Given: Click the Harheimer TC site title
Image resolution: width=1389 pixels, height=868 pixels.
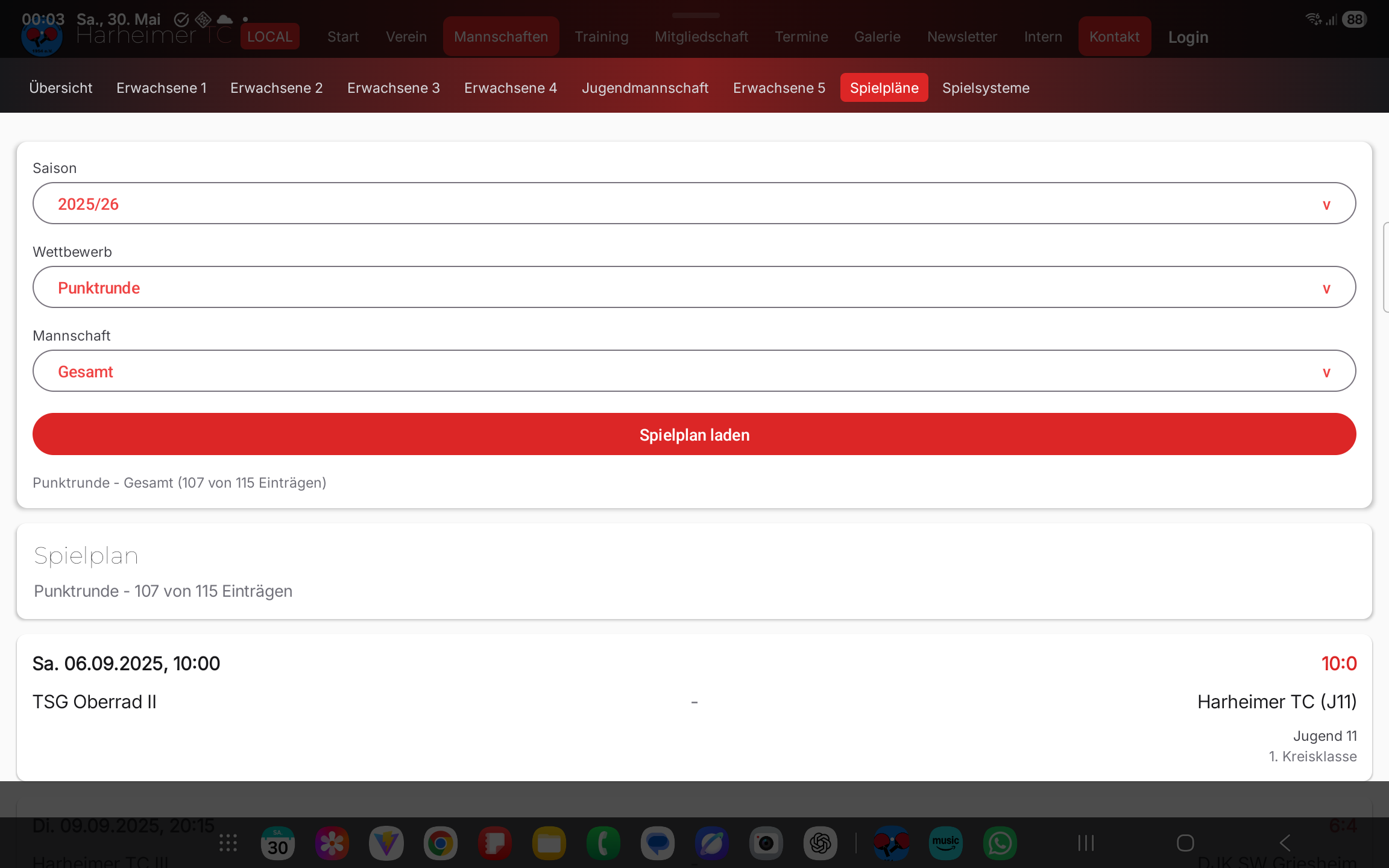Looking at the screenshot, I should pyautogui.click(x=154, y=36).
